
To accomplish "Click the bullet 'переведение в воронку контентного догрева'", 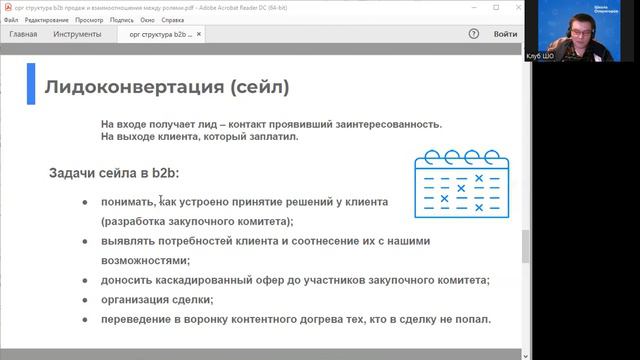I will tap(296, 319).
